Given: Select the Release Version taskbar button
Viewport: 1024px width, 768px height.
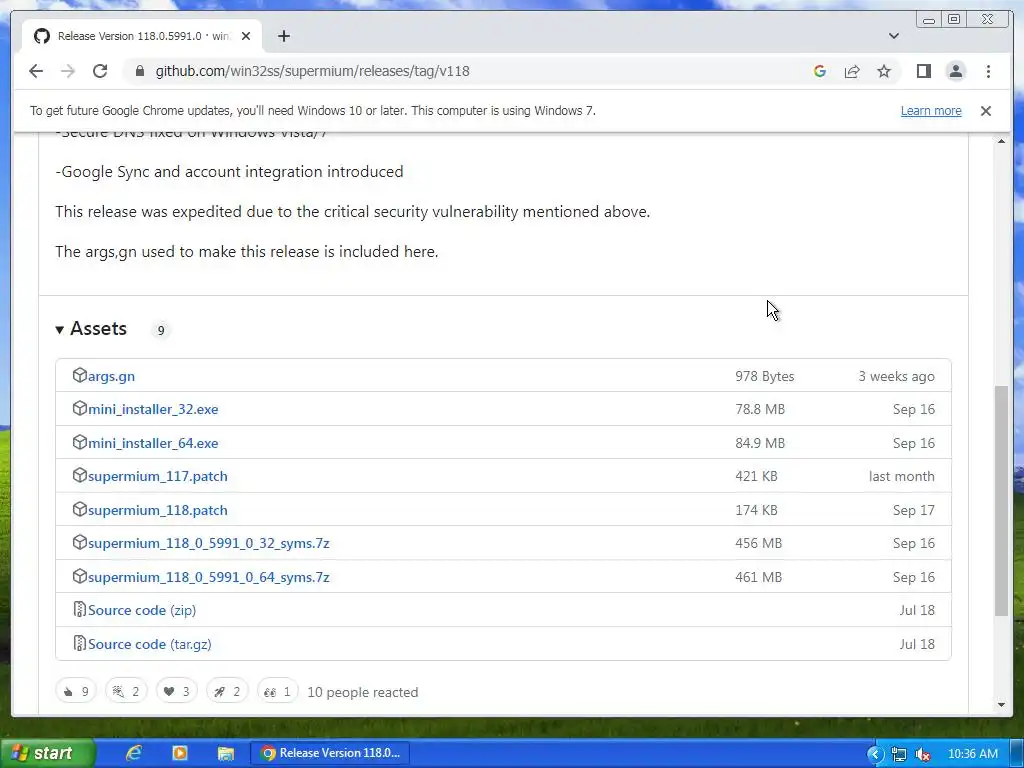Looking at the screenshot, I should [x=330, y=753].
